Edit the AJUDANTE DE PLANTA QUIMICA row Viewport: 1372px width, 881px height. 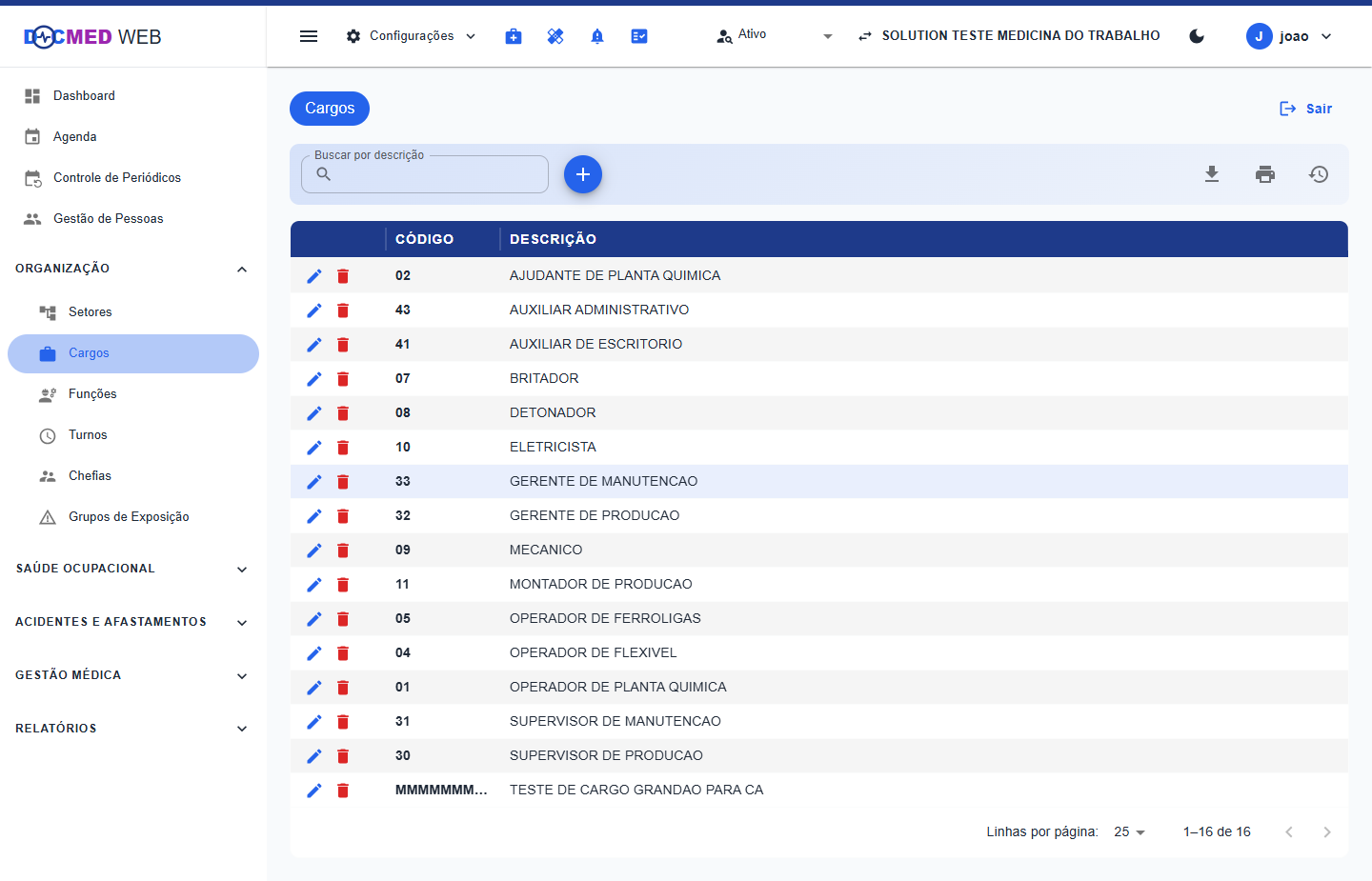click(x=314, y=276)
